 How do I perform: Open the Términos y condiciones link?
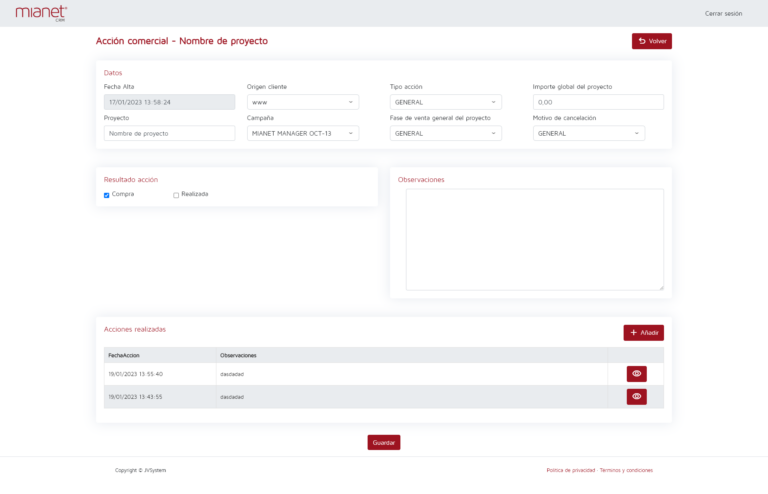pyautogui.click(x=626, y=470)
